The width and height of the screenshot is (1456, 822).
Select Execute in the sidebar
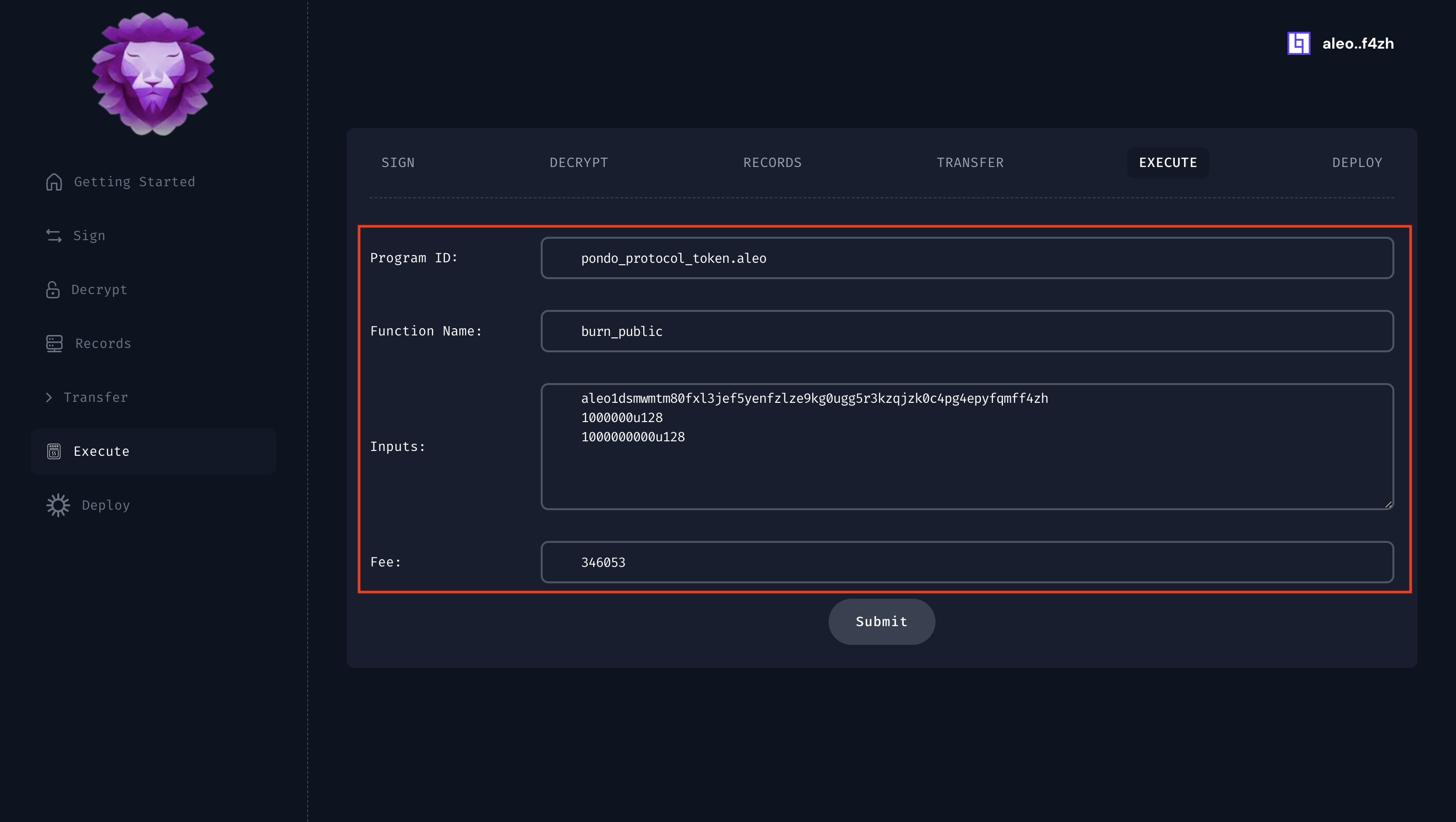pyautogui.click(x=154, y=451)
